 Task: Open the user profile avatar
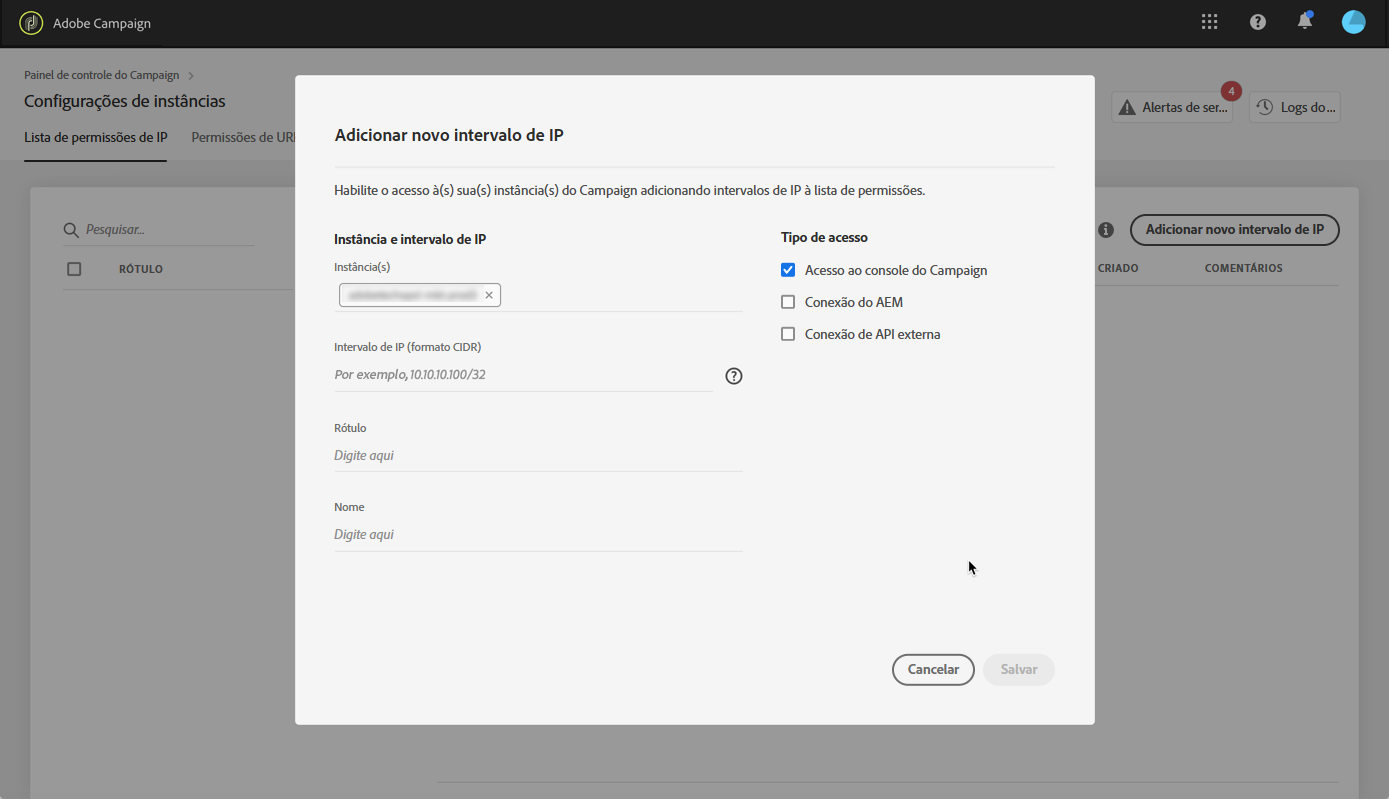click(1353, 22)
